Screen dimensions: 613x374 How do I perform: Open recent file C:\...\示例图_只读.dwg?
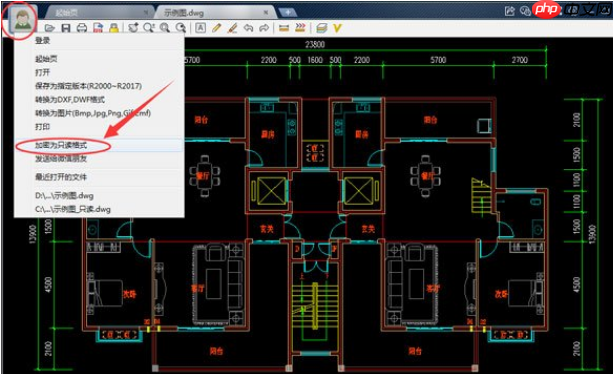click(x=73, y=209)
